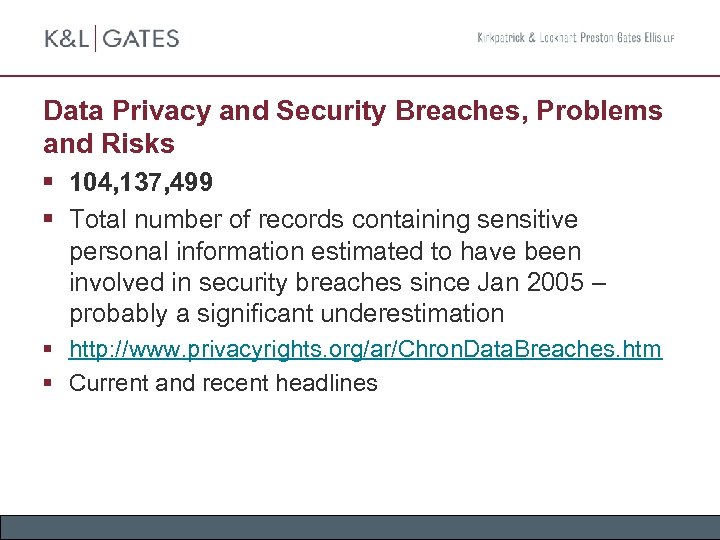Click the 'probably a significant underestimation' line

pos(286,314)
